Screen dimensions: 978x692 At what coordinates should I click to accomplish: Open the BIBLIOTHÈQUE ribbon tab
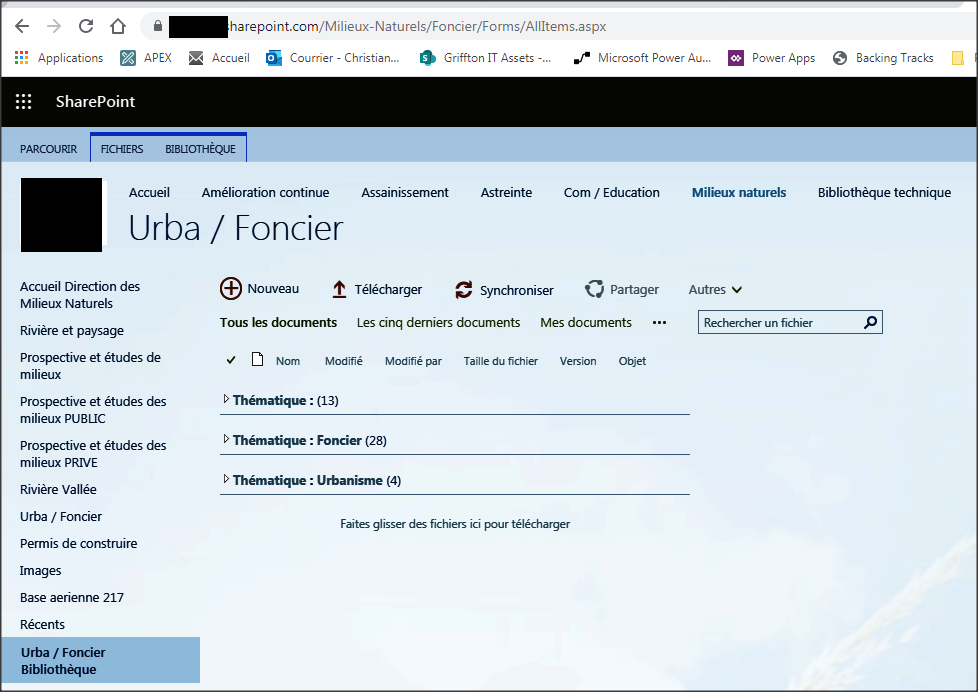[200, 149]
